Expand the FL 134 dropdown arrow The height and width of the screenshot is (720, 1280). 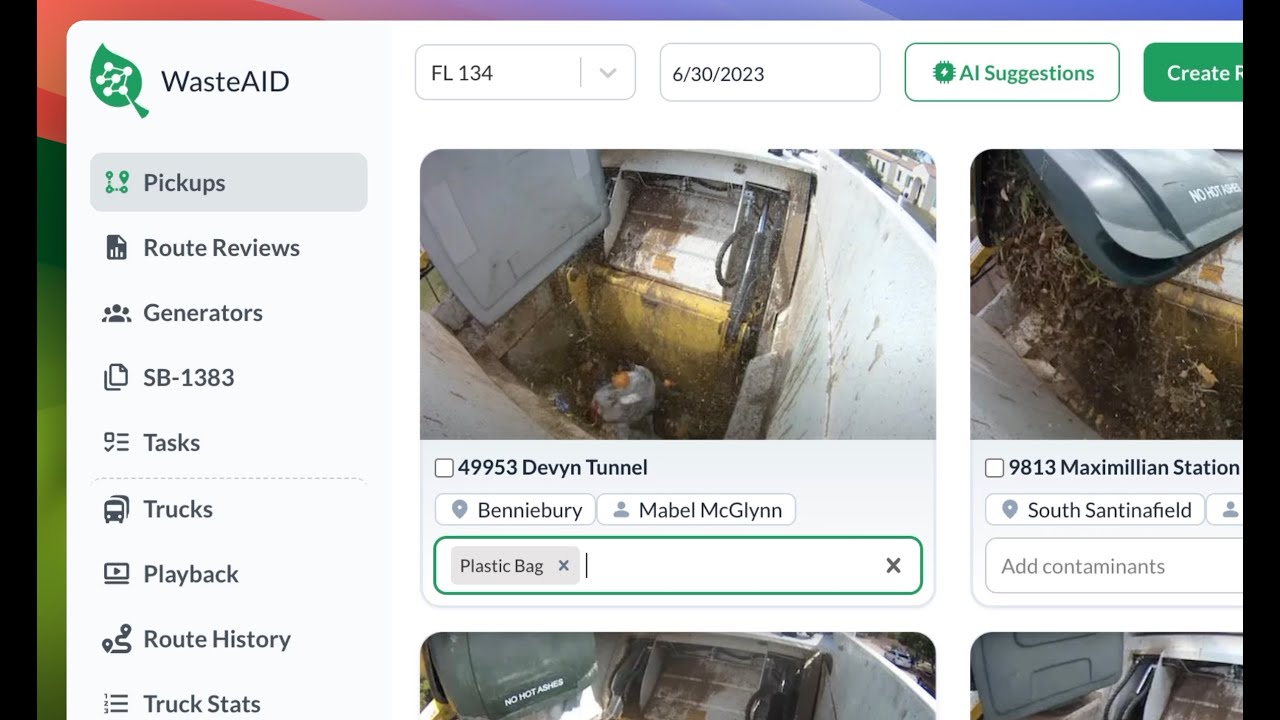[608, 73]
